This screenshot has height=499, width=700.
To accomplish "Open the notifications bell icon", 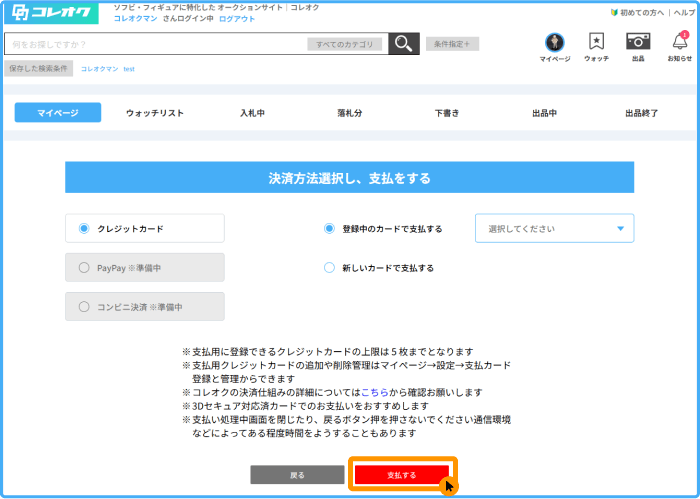I will 680,42.
